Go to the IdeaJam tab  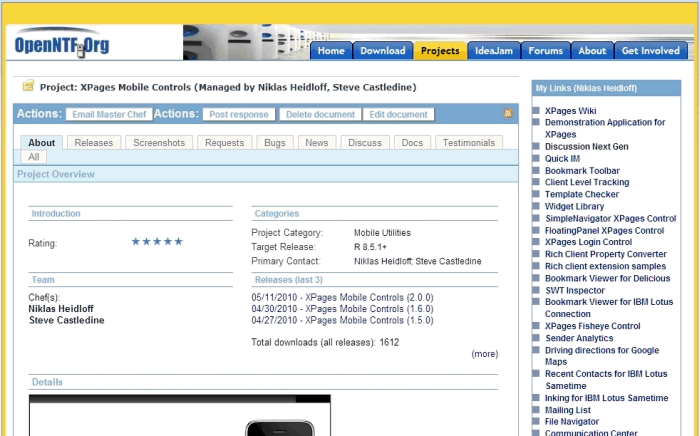pos(494,51)
